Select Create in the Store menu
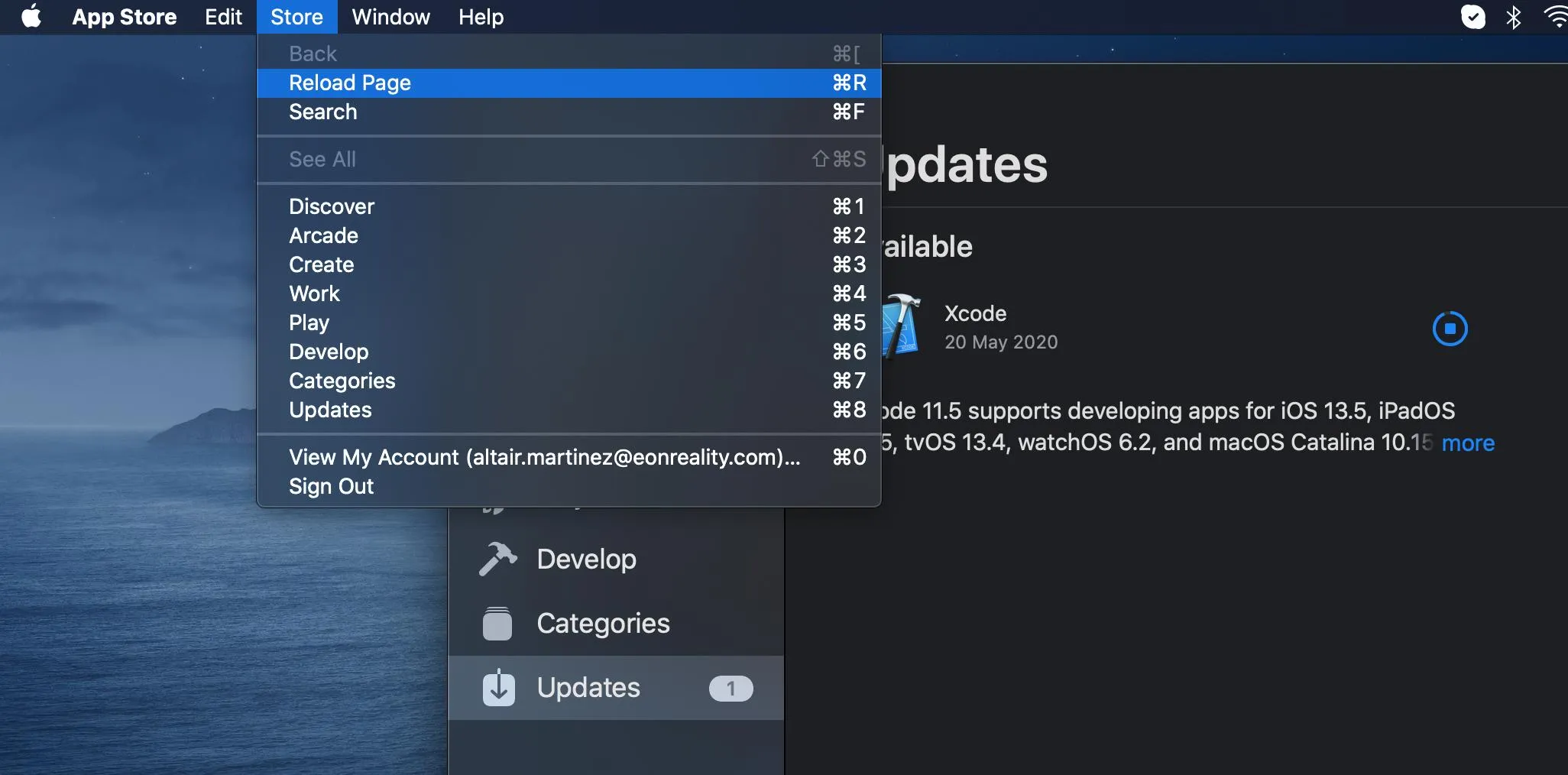 pyautogui.click(x=569, y=264)
